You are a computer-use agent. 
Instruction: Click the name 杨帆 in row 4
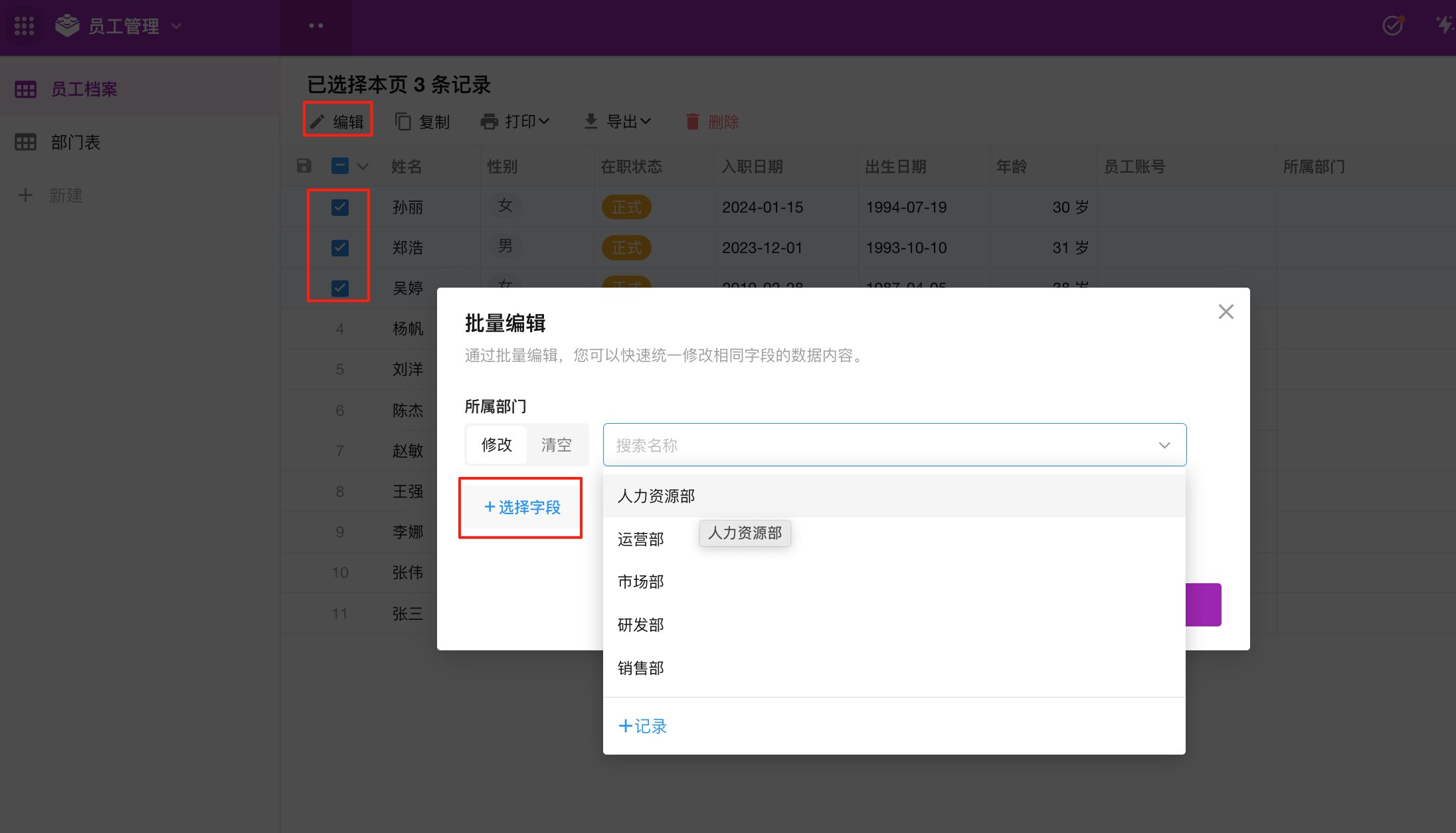click(x=408, y=329)
